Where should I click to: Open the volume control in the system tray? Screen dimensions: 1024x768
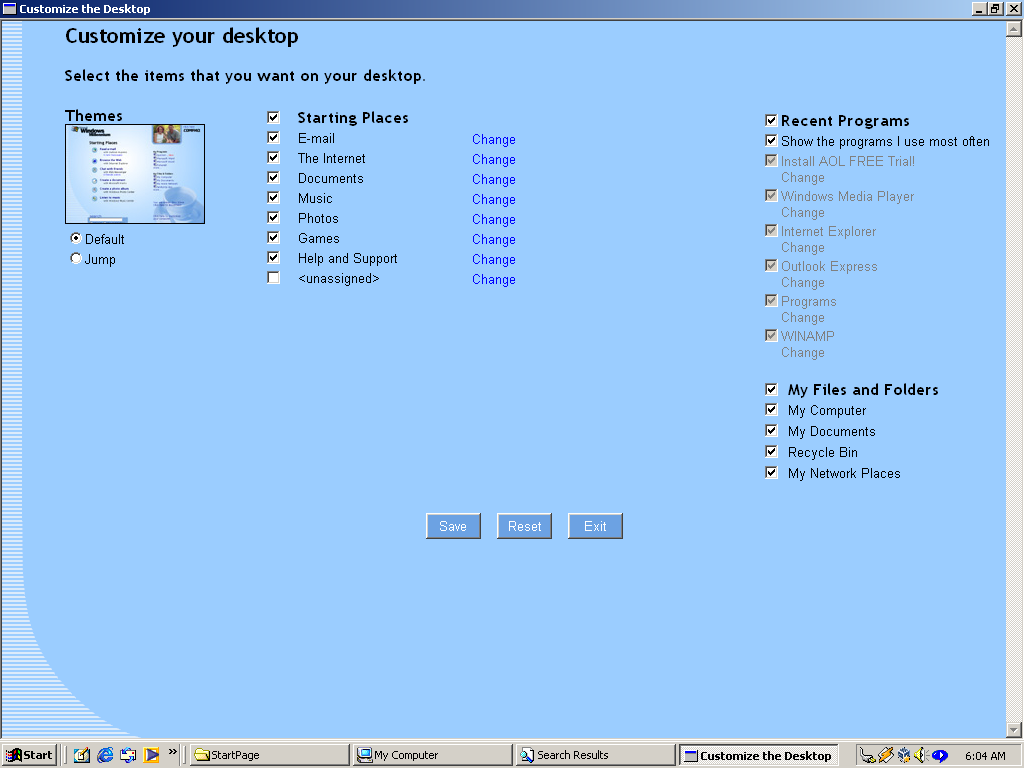[x=918, y=755]
